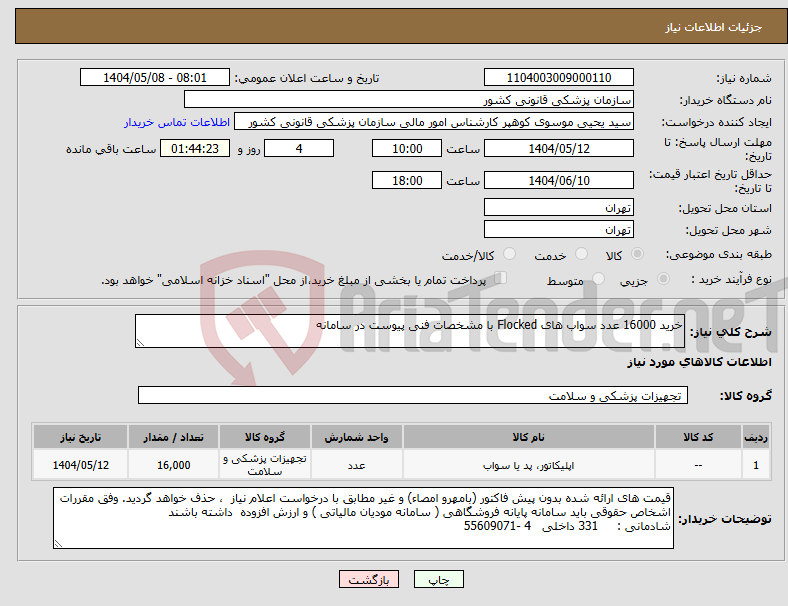This screenshot has height=606, width=788.
Task: Click the row number cell 1
Action: (756, 465)
